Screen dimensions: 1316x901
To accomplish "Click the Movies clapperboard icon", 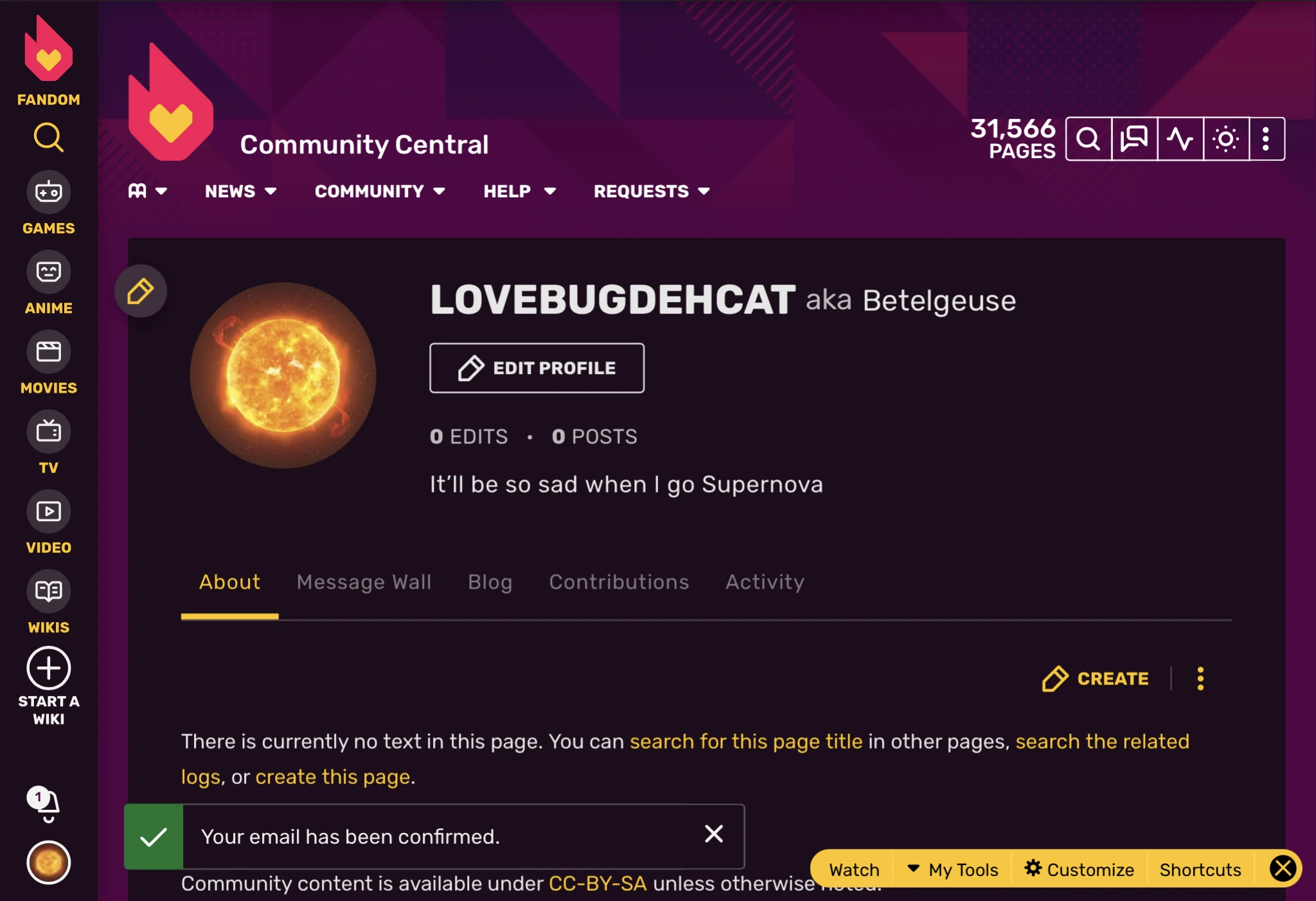I will 48,352.
